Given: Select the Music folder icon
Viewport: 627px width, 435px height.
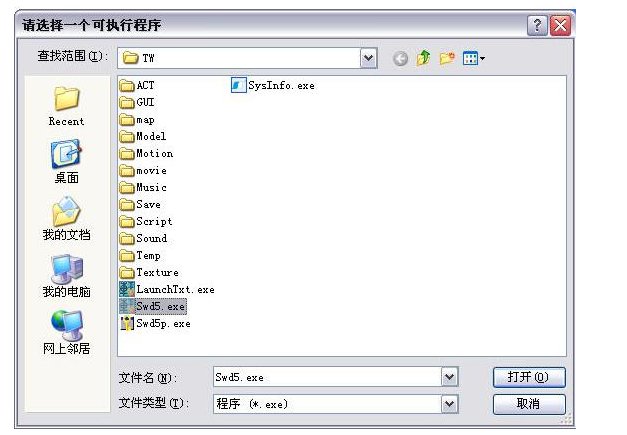Looking at the screenshot, I should [x=127, y=188].
